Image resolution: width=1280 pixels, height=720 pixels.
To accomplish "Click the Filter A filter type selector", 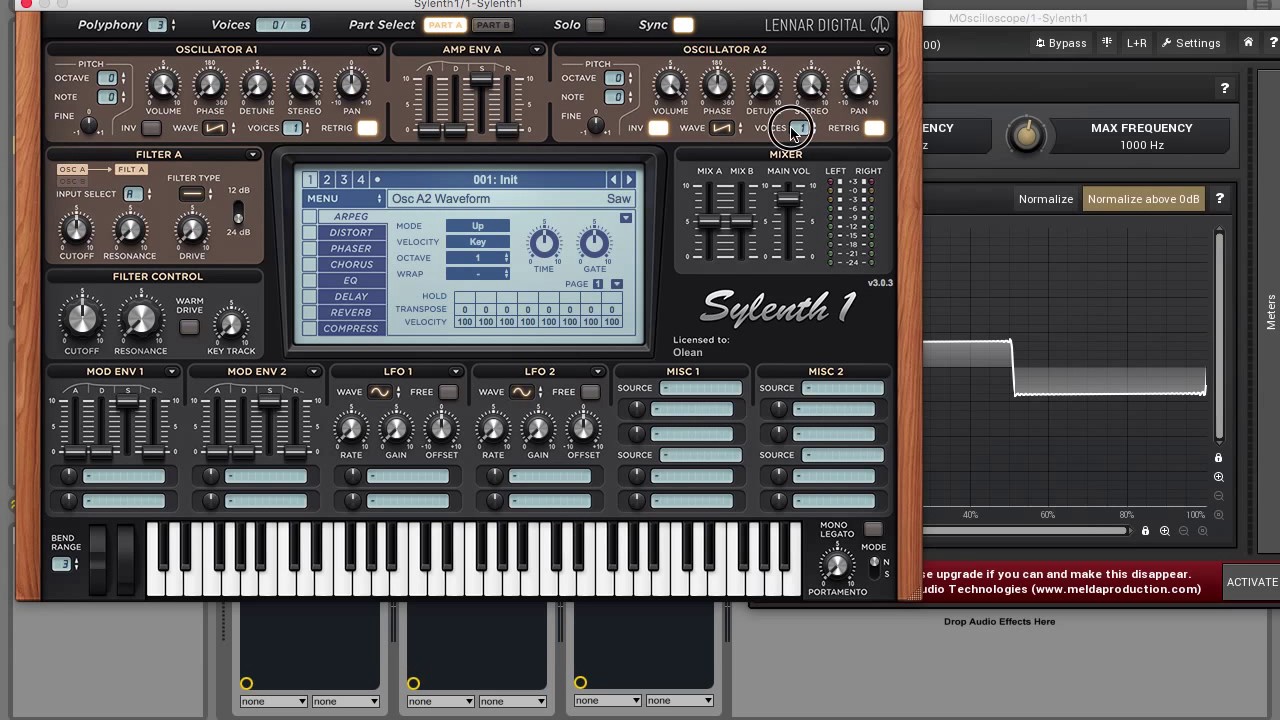I will click(x=191, y=194).
